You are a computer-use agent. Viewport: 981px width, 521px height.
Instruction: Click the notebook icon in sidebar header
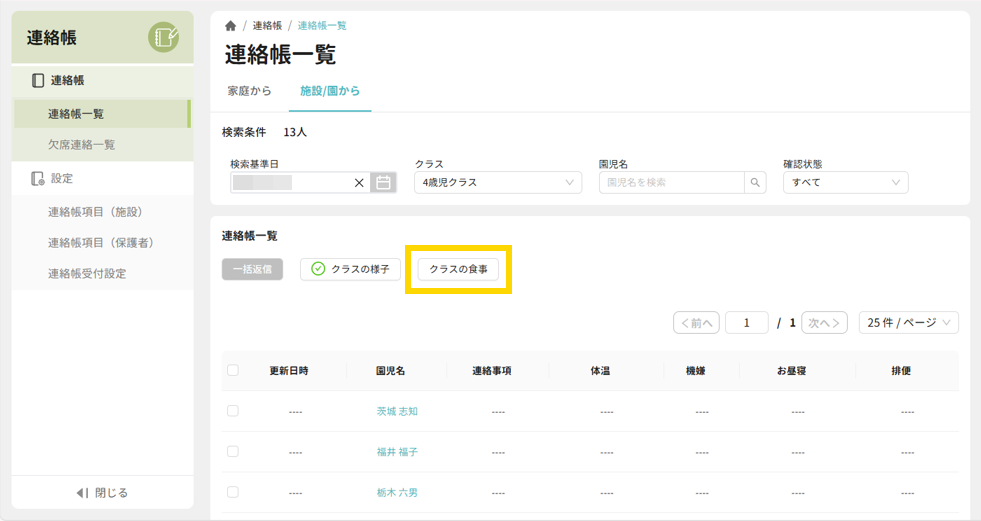point(163,37)
